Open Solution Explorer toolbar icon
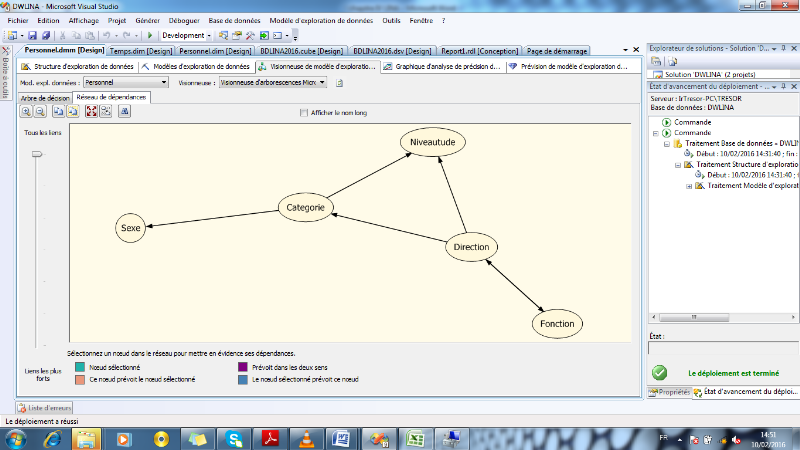The width and height of the screenshot is (800, 450). (x=223, y=35)
